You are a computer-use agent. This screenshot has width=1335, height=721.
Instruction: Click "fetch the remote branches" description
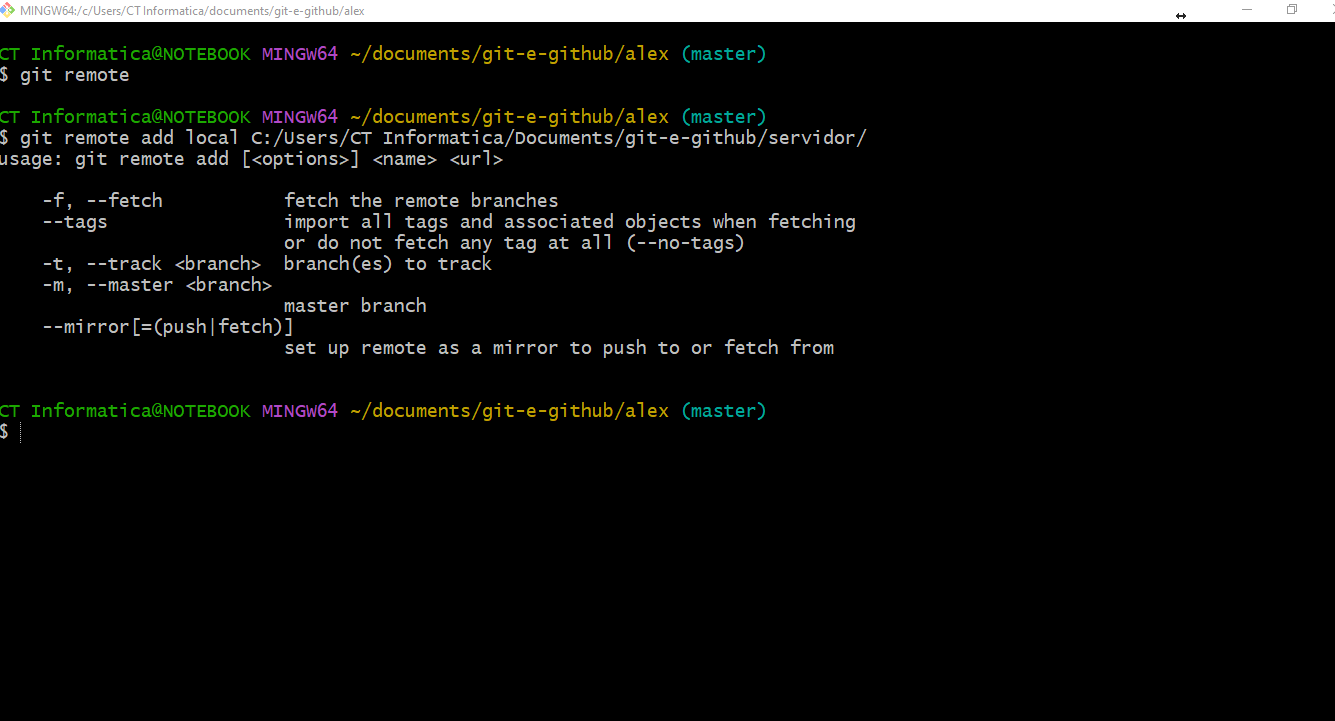pyautogui.click(x=421, y=201)
